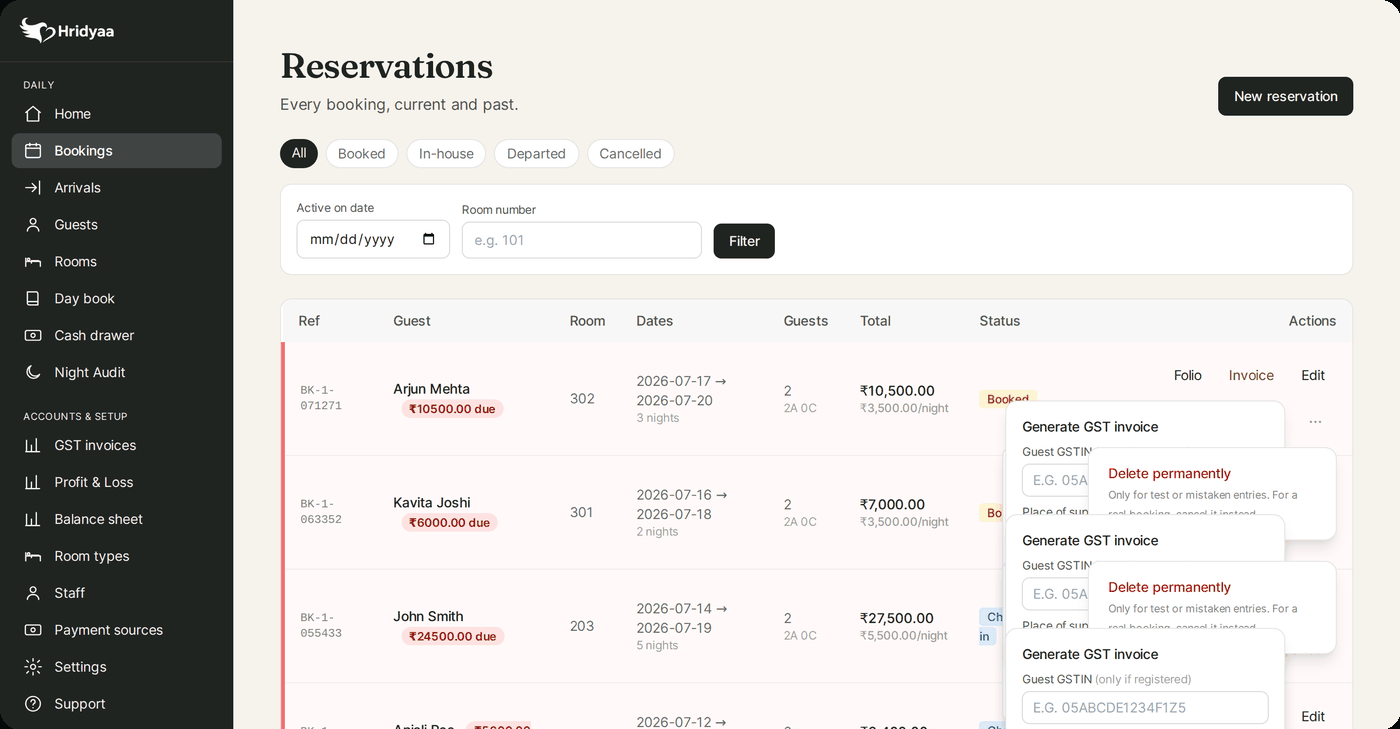Viewport: 1400px width, 729px height.
Task: Click the GST invoices chart icon
Action: pyautogui.click(x=33, y=446)
